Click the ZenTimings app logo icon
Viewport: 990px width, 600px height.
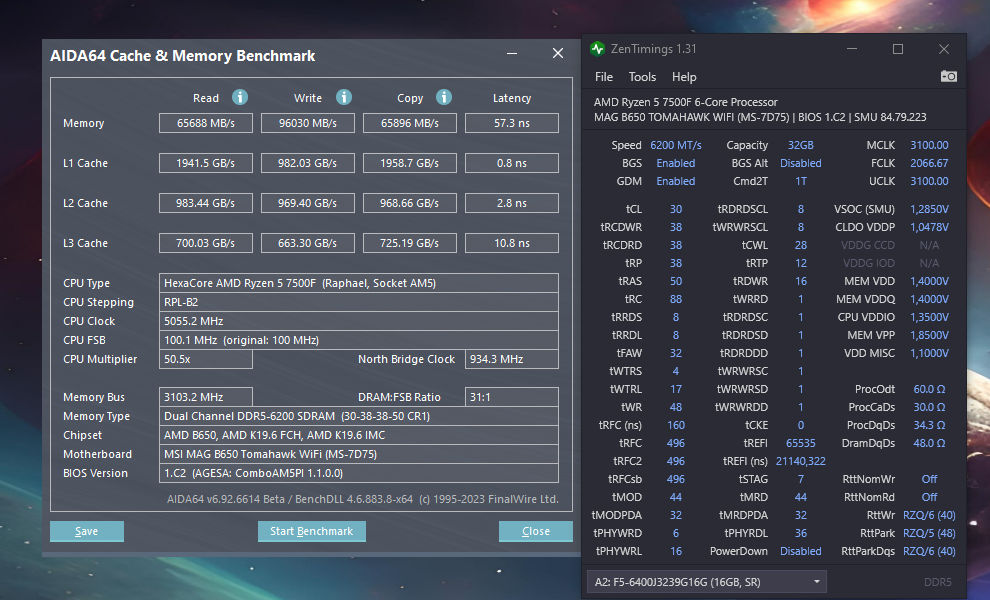597,49
